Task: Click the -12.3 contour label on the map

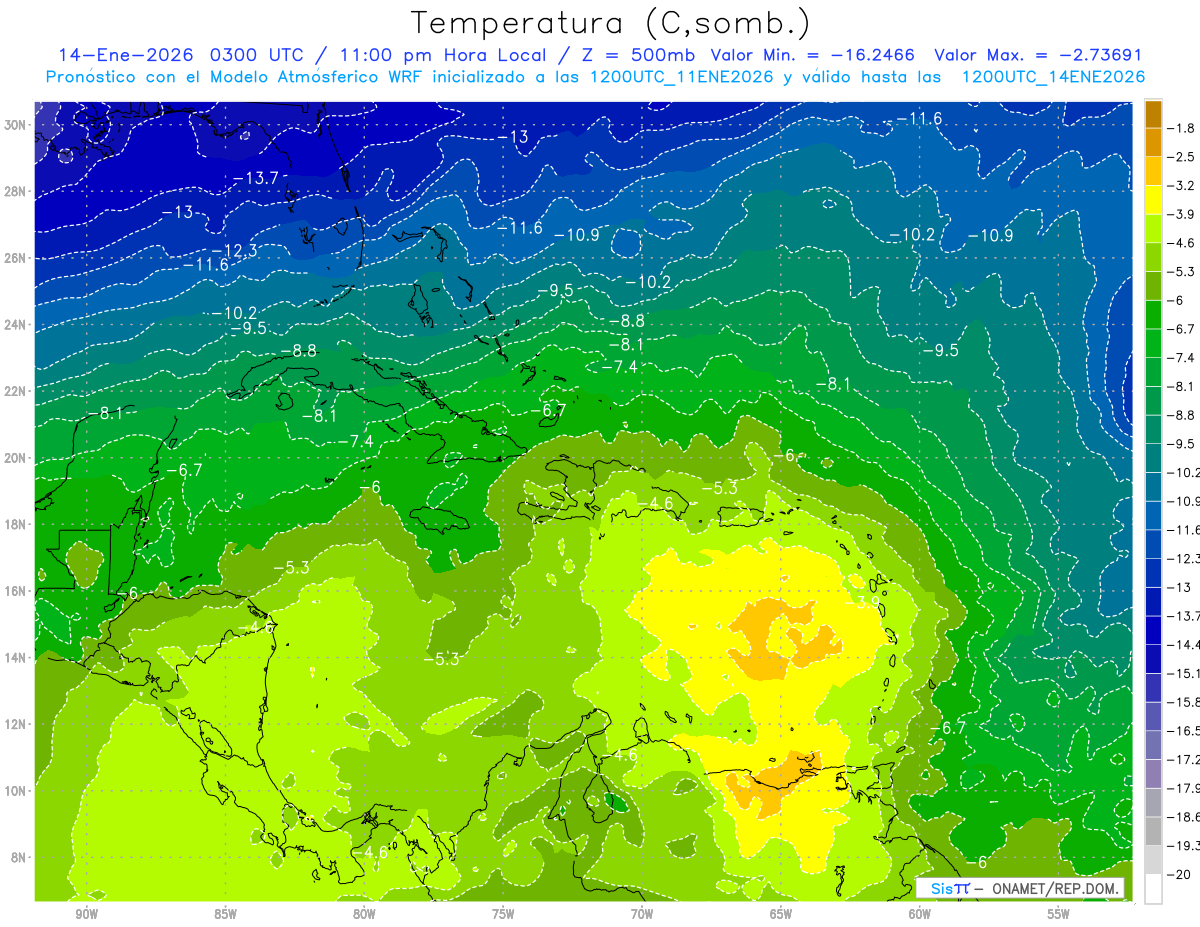Action: 235,250
